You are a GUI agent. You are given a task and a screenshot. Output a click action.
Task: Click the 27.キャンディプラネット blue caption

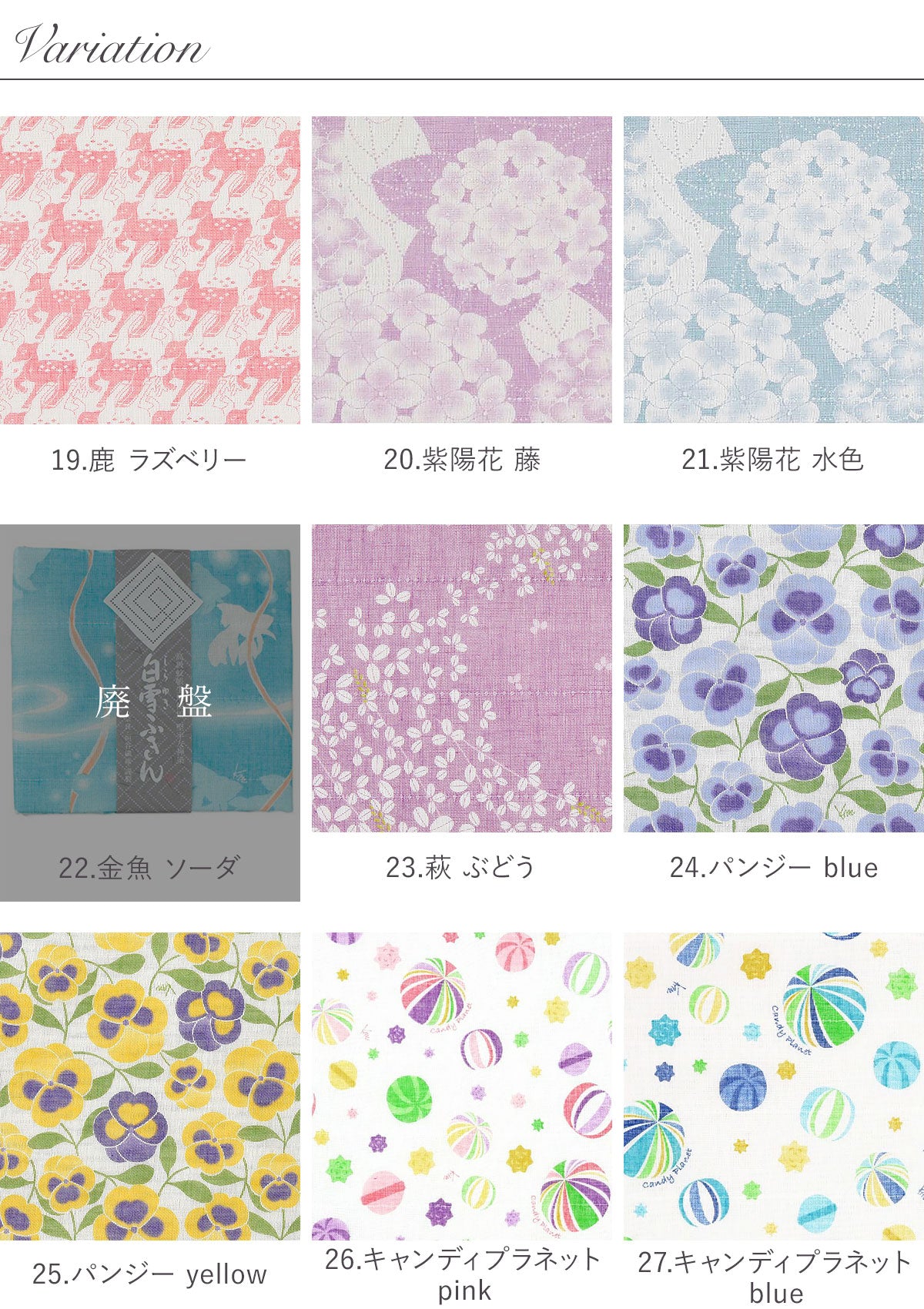click(775, 1277)
